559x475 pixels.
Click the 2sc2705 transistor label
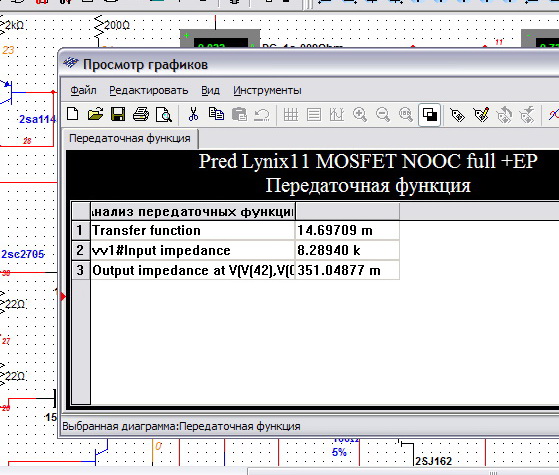point(23,254)
